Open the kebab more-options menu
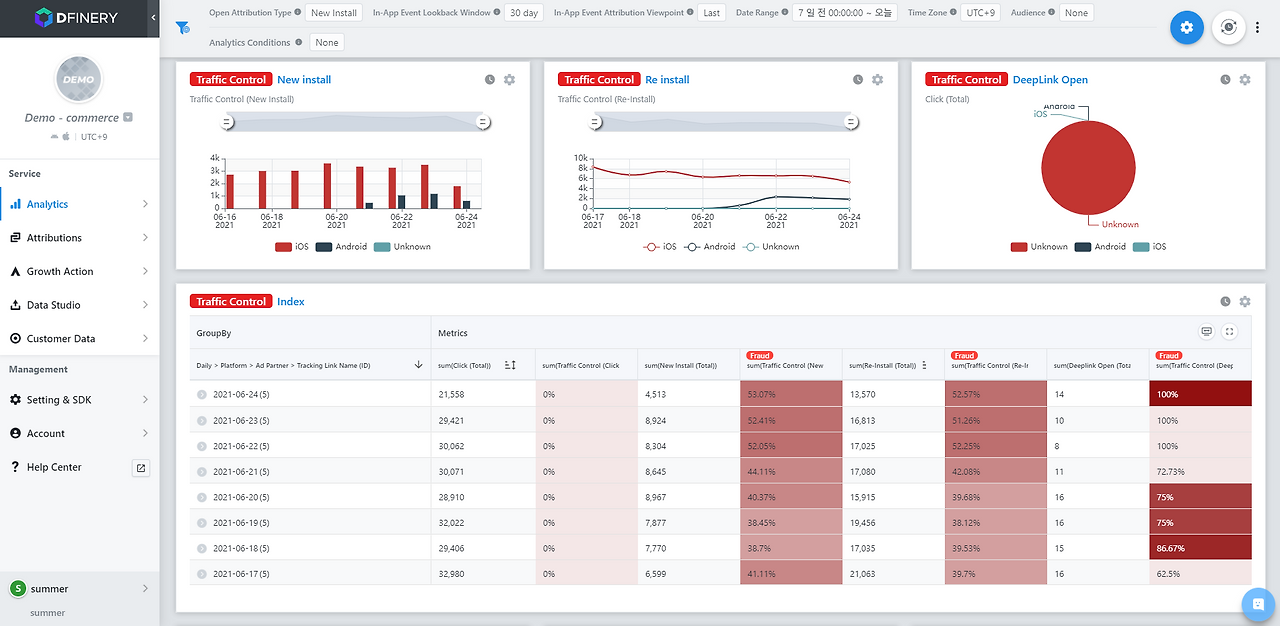 click(1258, 28)
